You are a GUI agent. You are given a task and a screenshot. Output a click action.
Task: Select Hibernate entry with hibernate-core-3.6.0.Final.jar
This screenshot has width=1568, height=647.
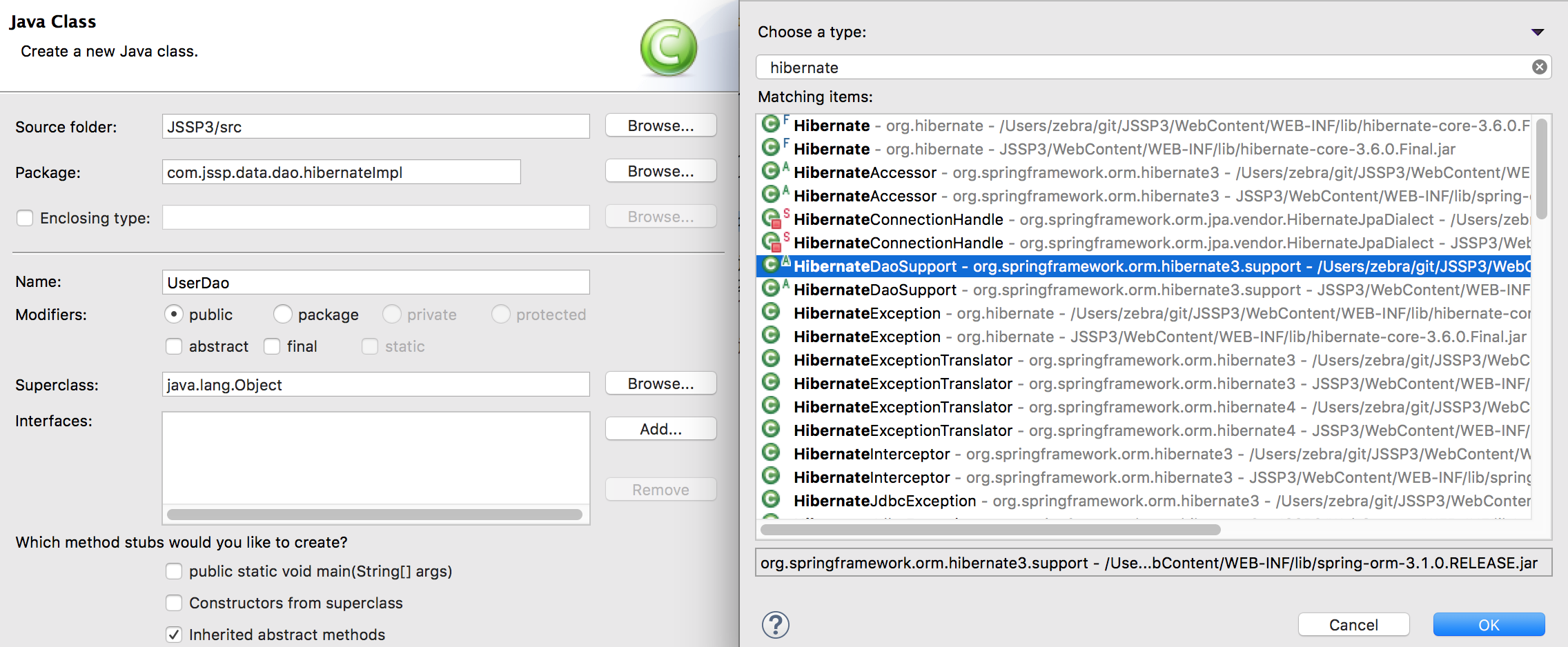coord(1144,149)
